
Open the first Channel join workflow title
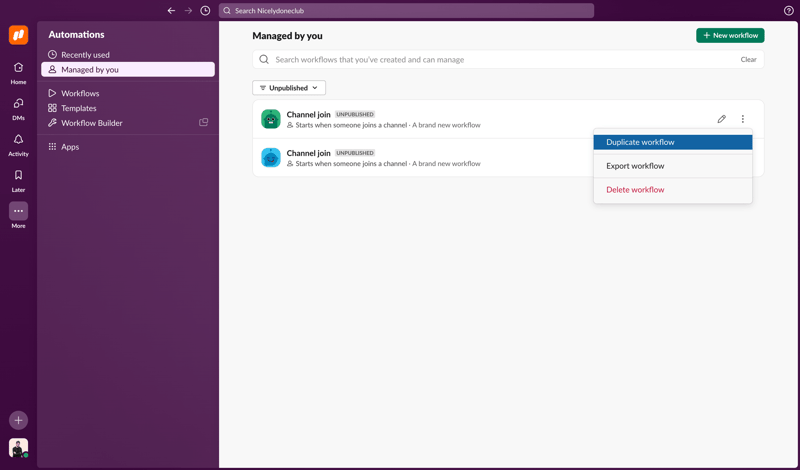309,114
